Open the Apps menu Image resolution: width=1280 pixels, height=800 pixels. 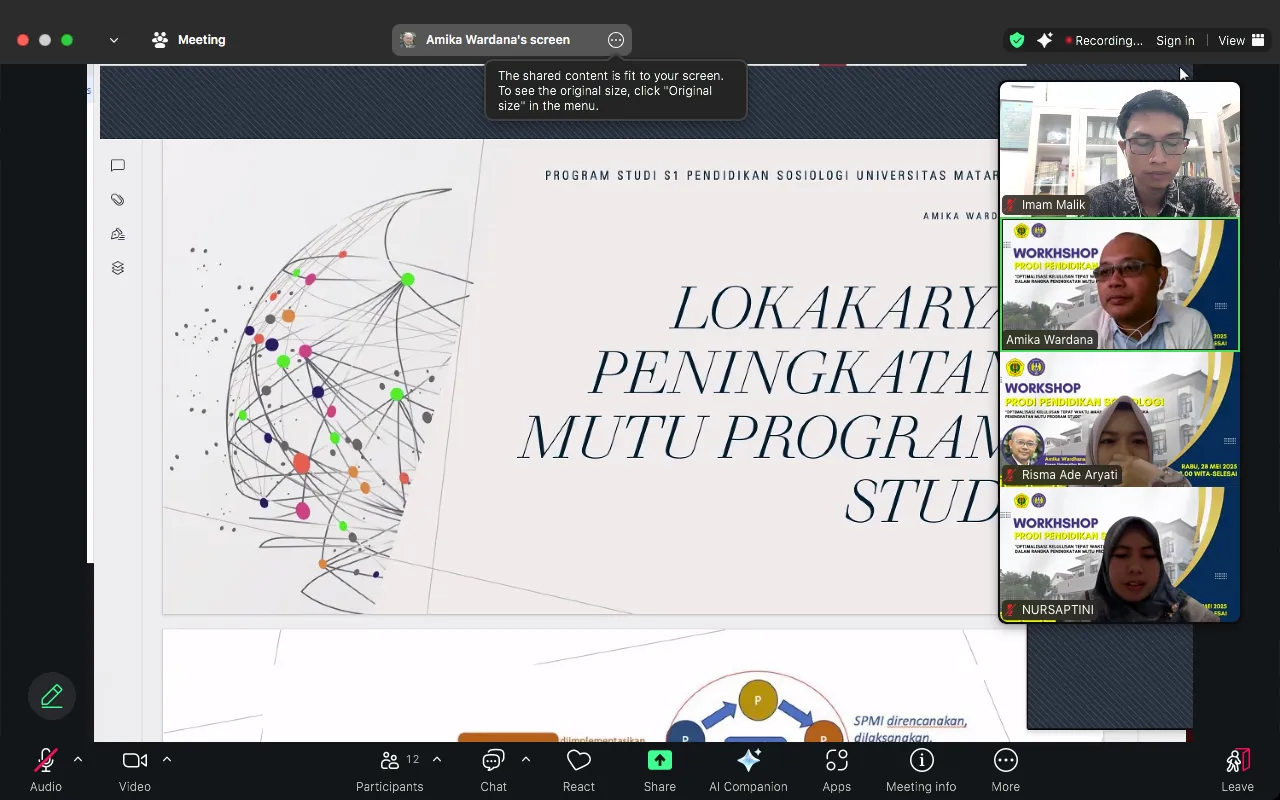tap(837, 769)
